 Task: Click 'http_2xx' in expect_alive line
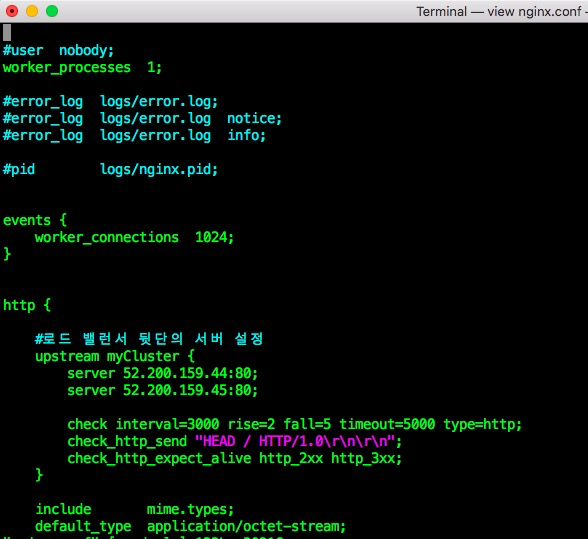click(x=291, y=458)
